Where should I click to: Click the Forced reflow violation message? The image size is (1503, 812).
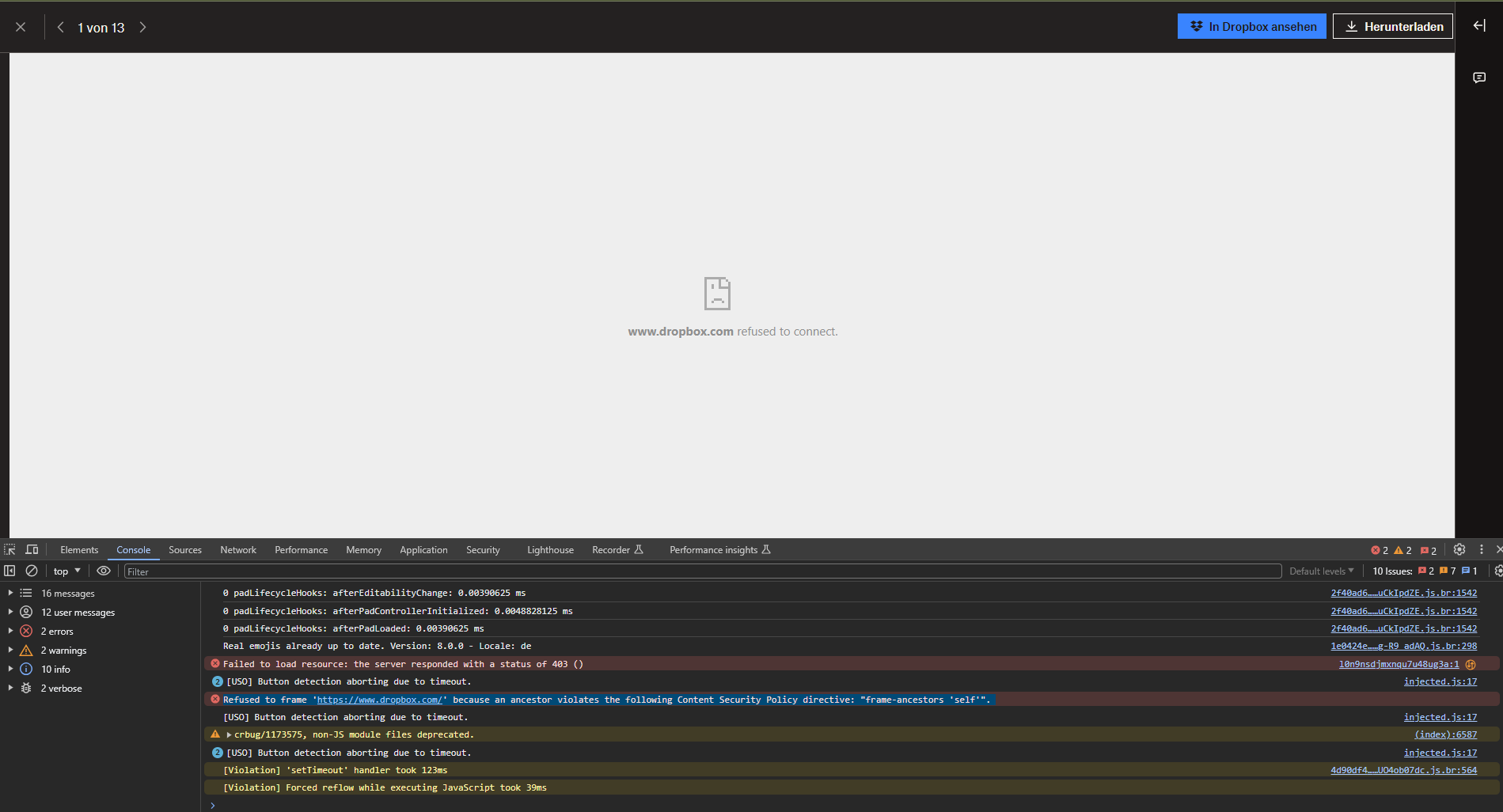385,787
